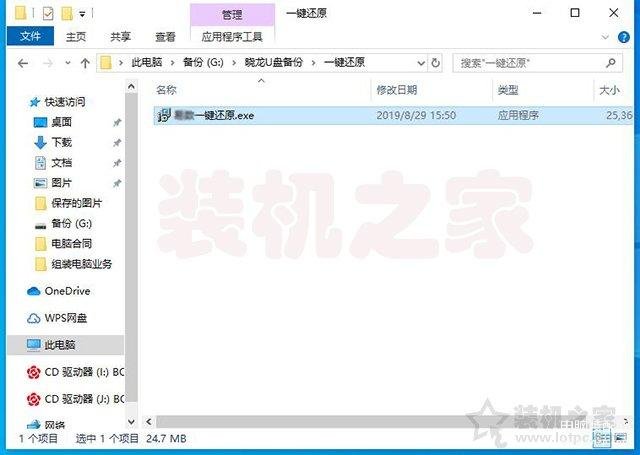Sort by the 修改日期 column header
The height and width of the screenshot is (455, 640).
(397, 90)
